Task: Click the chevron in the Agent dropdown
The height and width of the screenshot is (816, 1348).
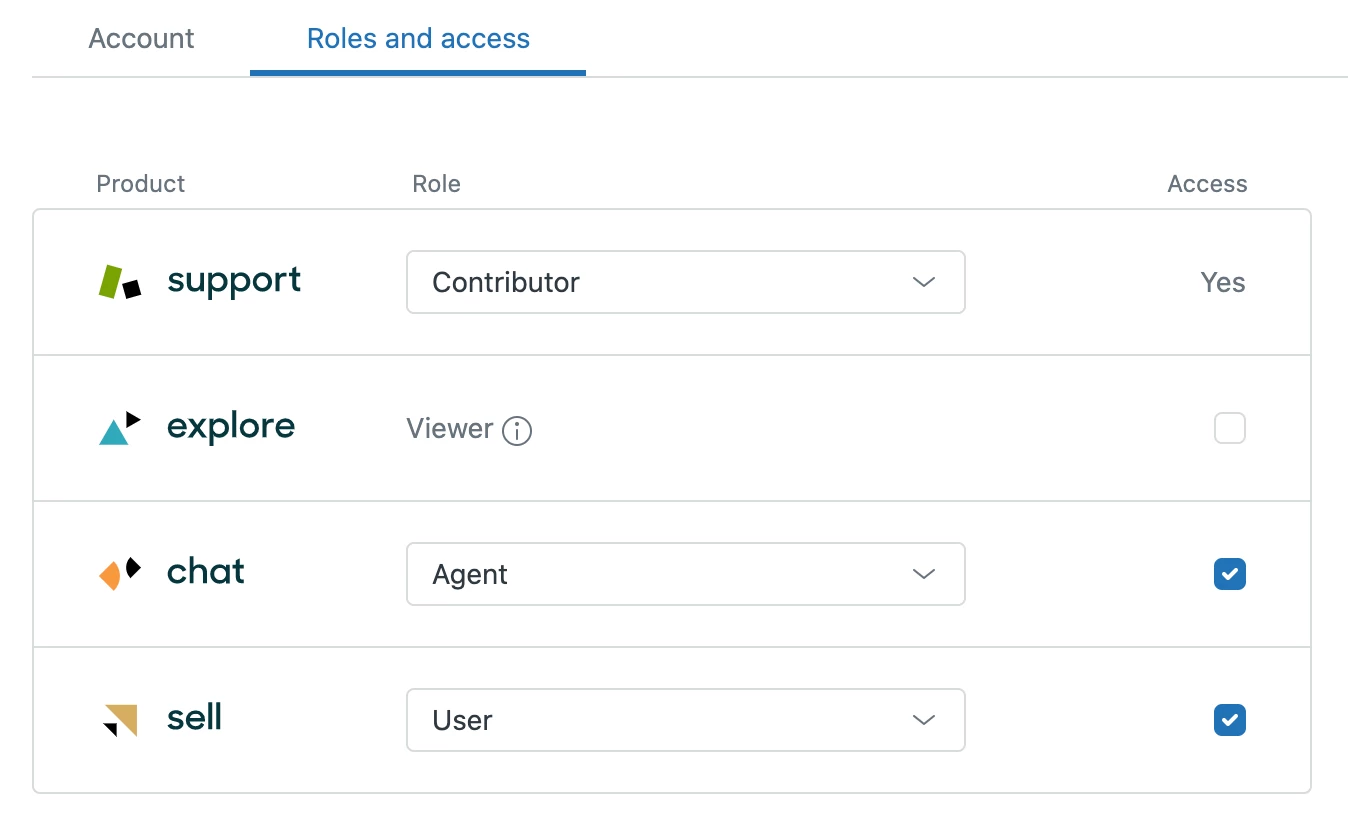Action: pyautogui.click(x=923, y=574)
